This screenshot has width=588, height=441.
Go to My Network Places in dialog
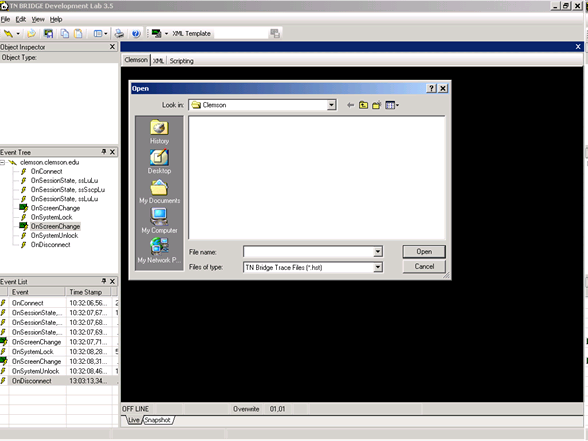pos(159,251)
